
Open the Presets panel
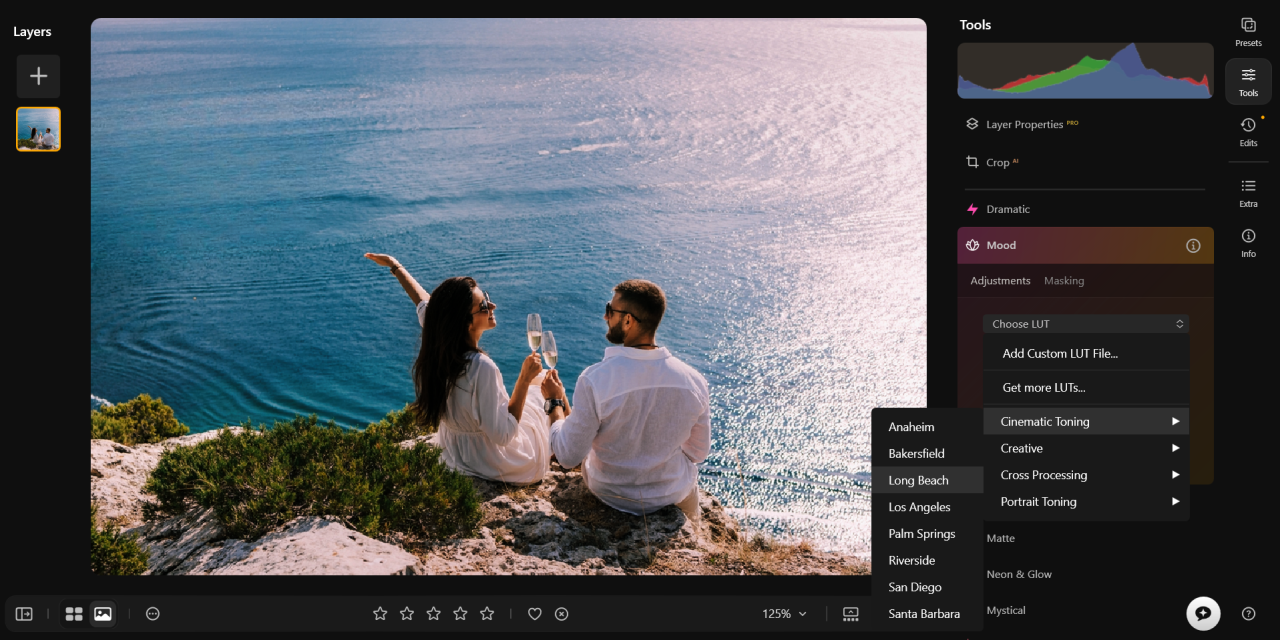(x=1248, y=32)
